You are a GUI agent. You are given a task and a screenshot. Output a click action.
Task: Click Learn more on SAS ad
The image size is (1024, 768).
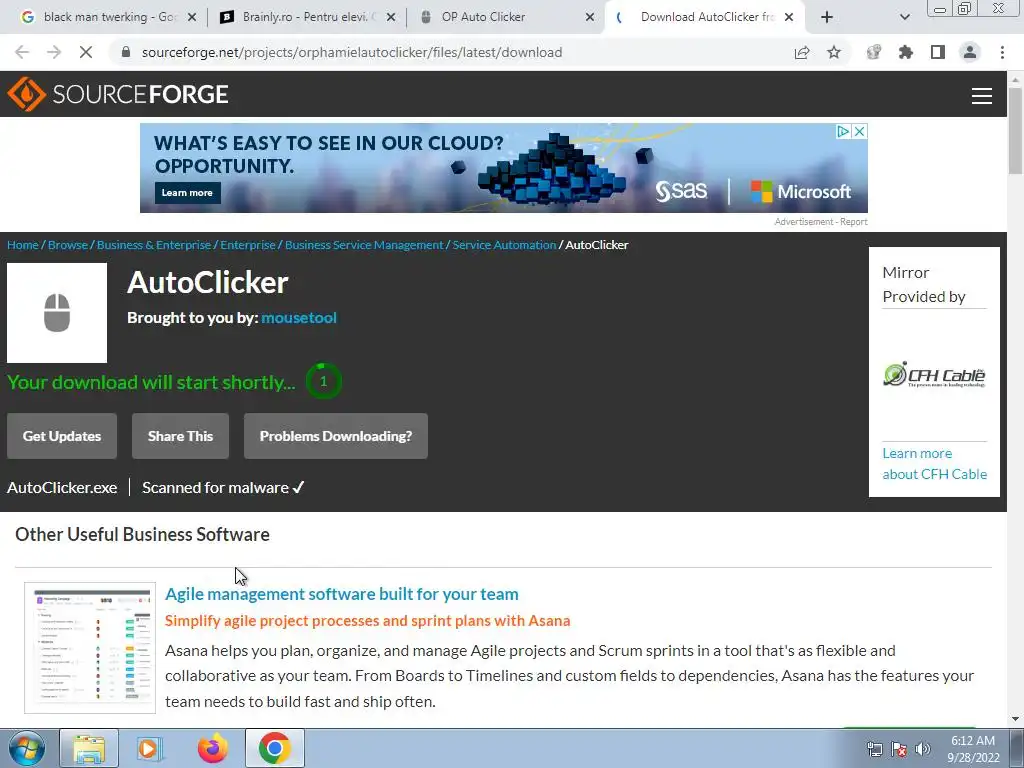point(187,193)
